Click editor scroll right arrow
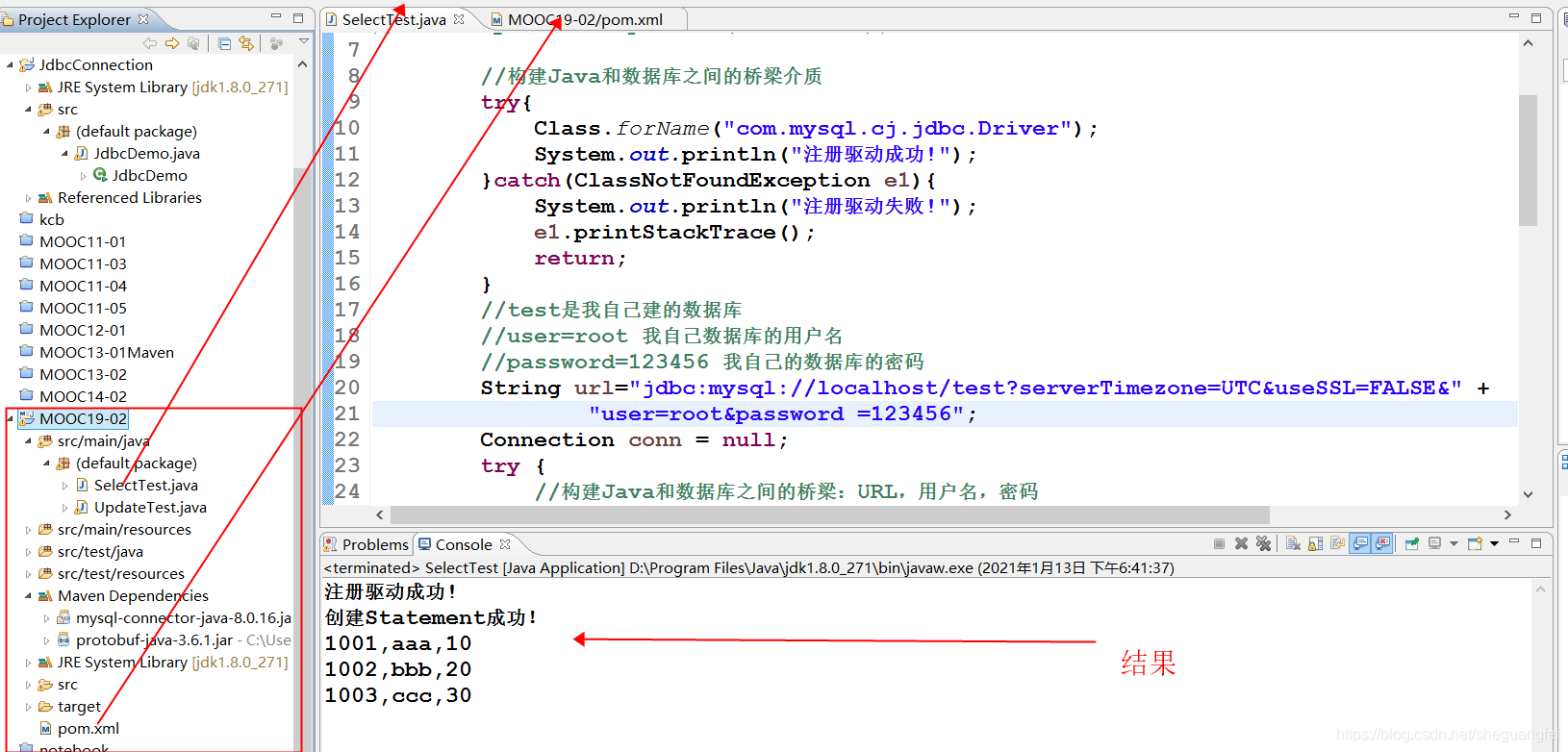The width and height of the screenshot is (1568, 752). coord(1506,514)
